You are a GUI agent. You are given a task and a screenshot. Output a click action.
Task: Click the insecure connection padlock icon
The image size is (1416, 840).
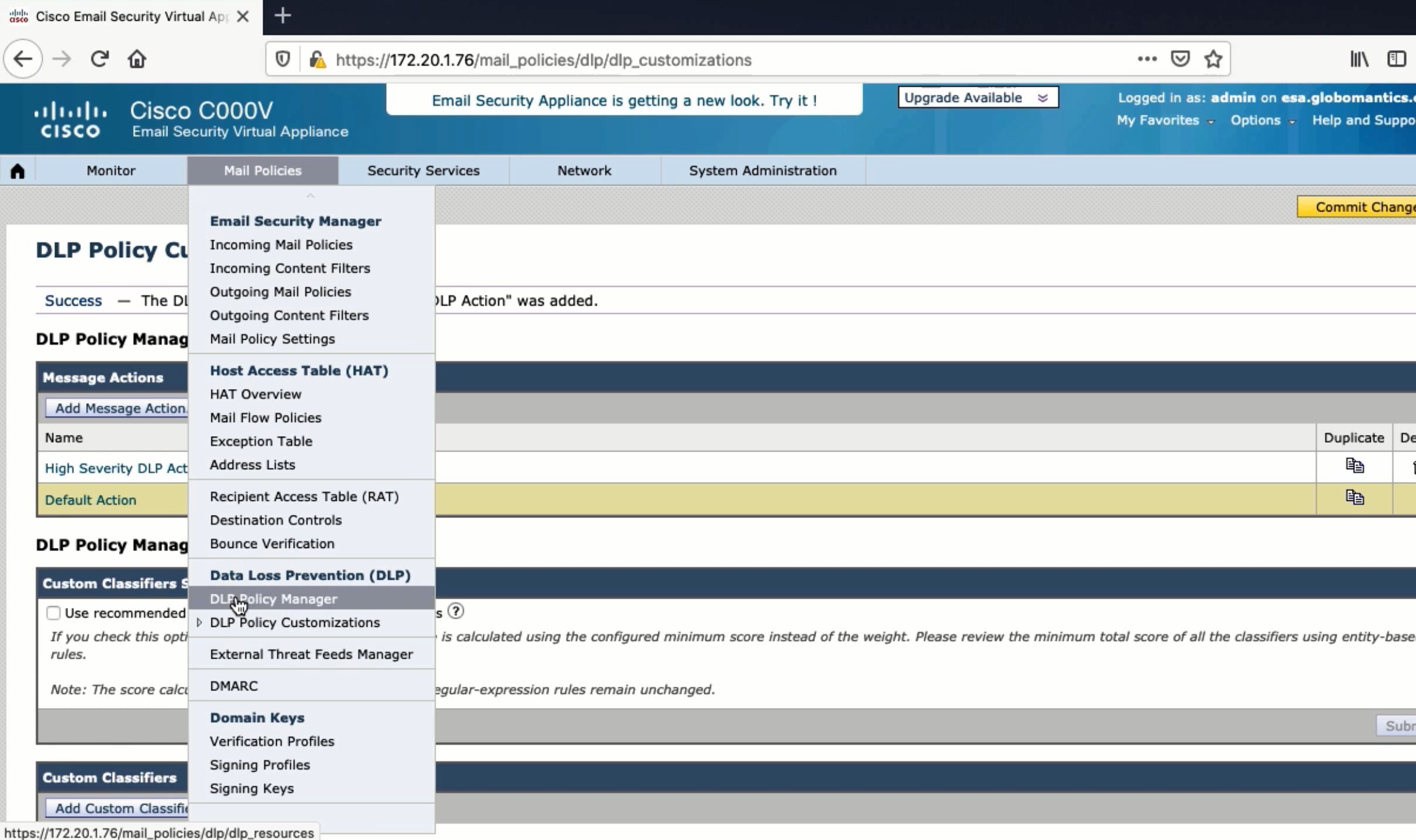317,59
